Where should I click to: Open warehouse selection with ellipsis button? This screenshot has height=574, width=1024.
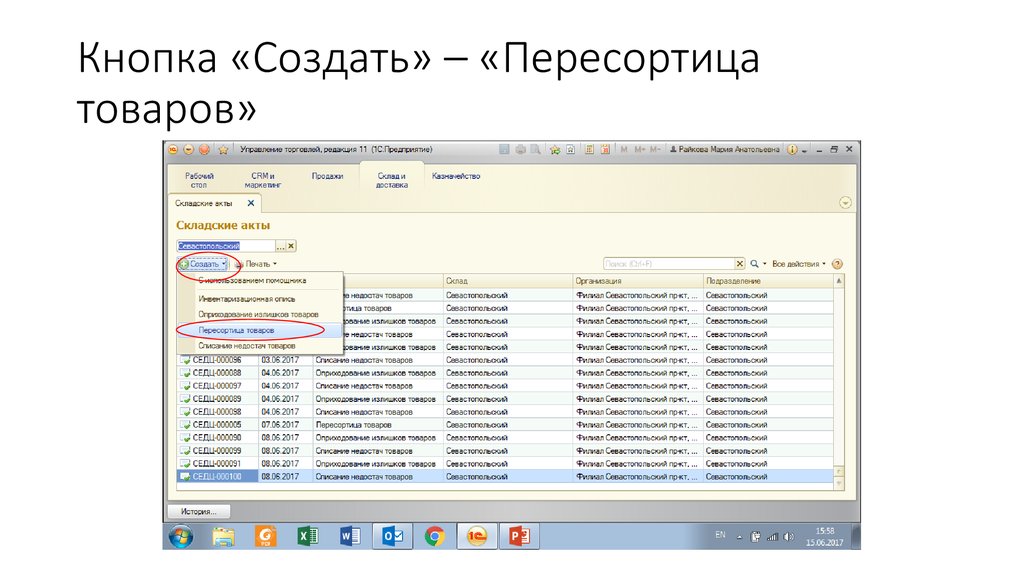[x=281, y=245]
